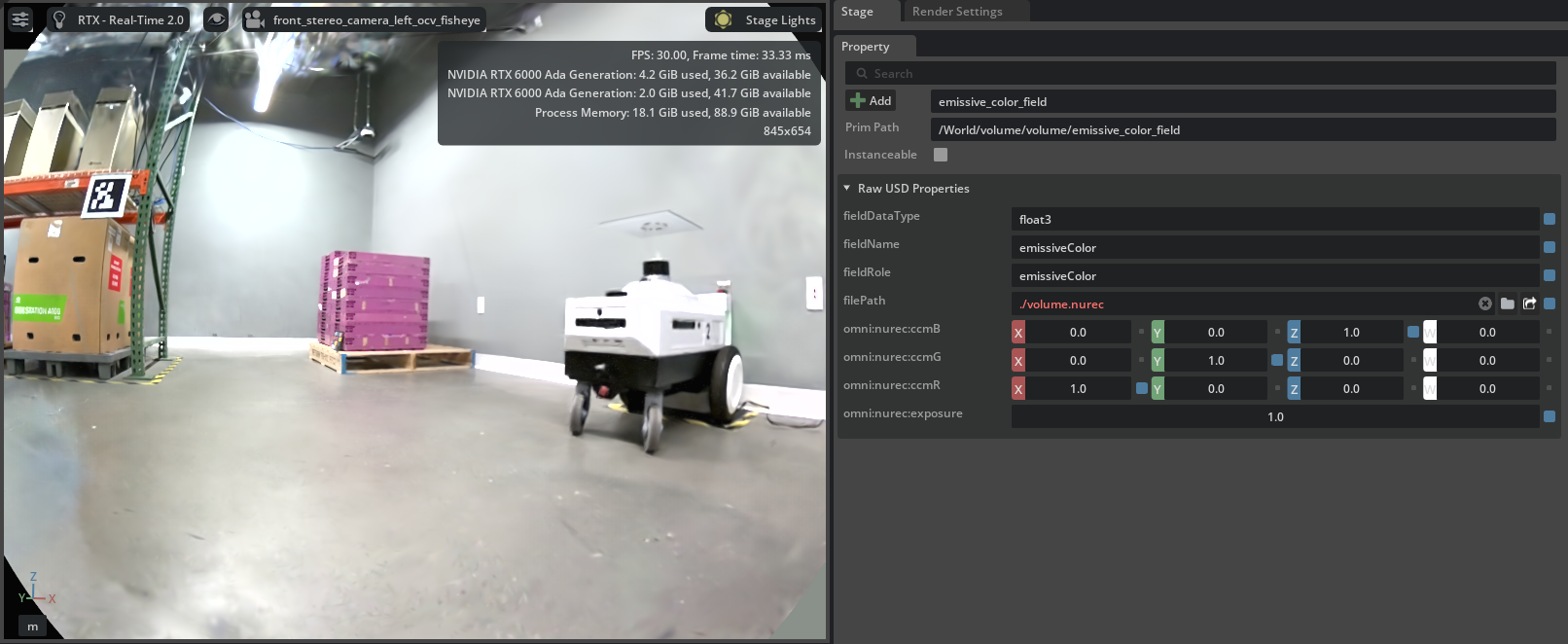This screenshot has height=644, width=1568.
Task: Browse for file using folder icon
Action: coord(1507,304)
